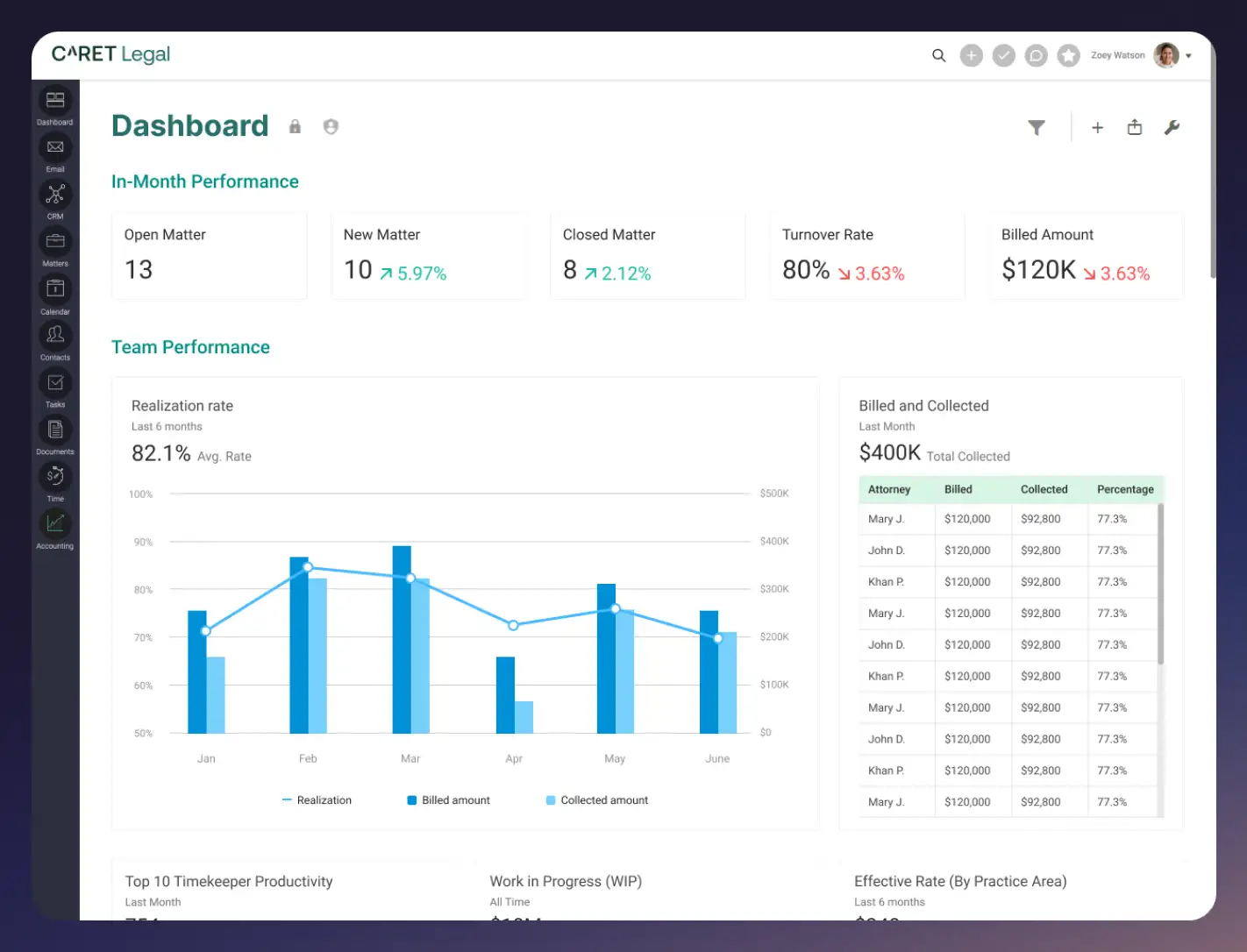This screenshot has height=952, width=1247.
Task: Toggle the Billed amount series visibility
Action: coord(448,799)
